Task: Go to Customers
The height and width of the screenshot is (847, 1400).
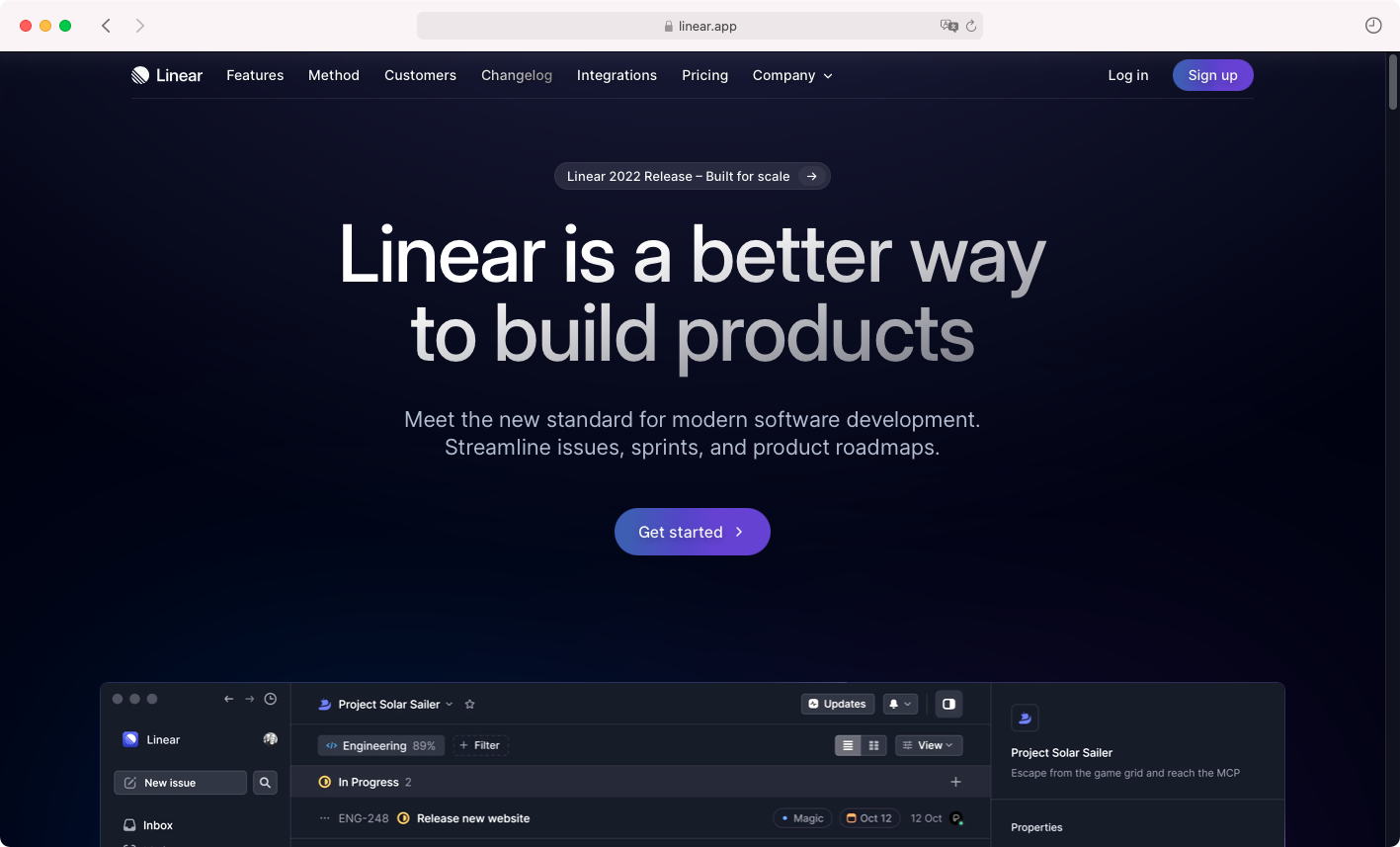Action: click(420, 75)
